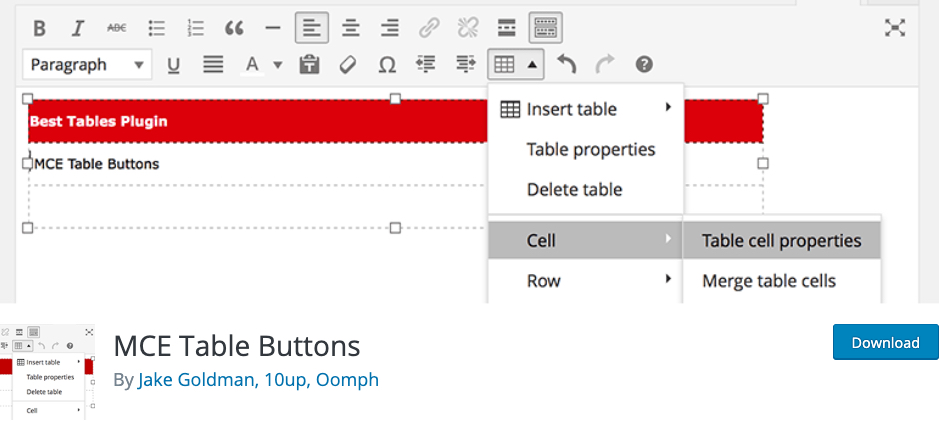Undo the last action
This screenshot has height=430, width=939.
566,65
